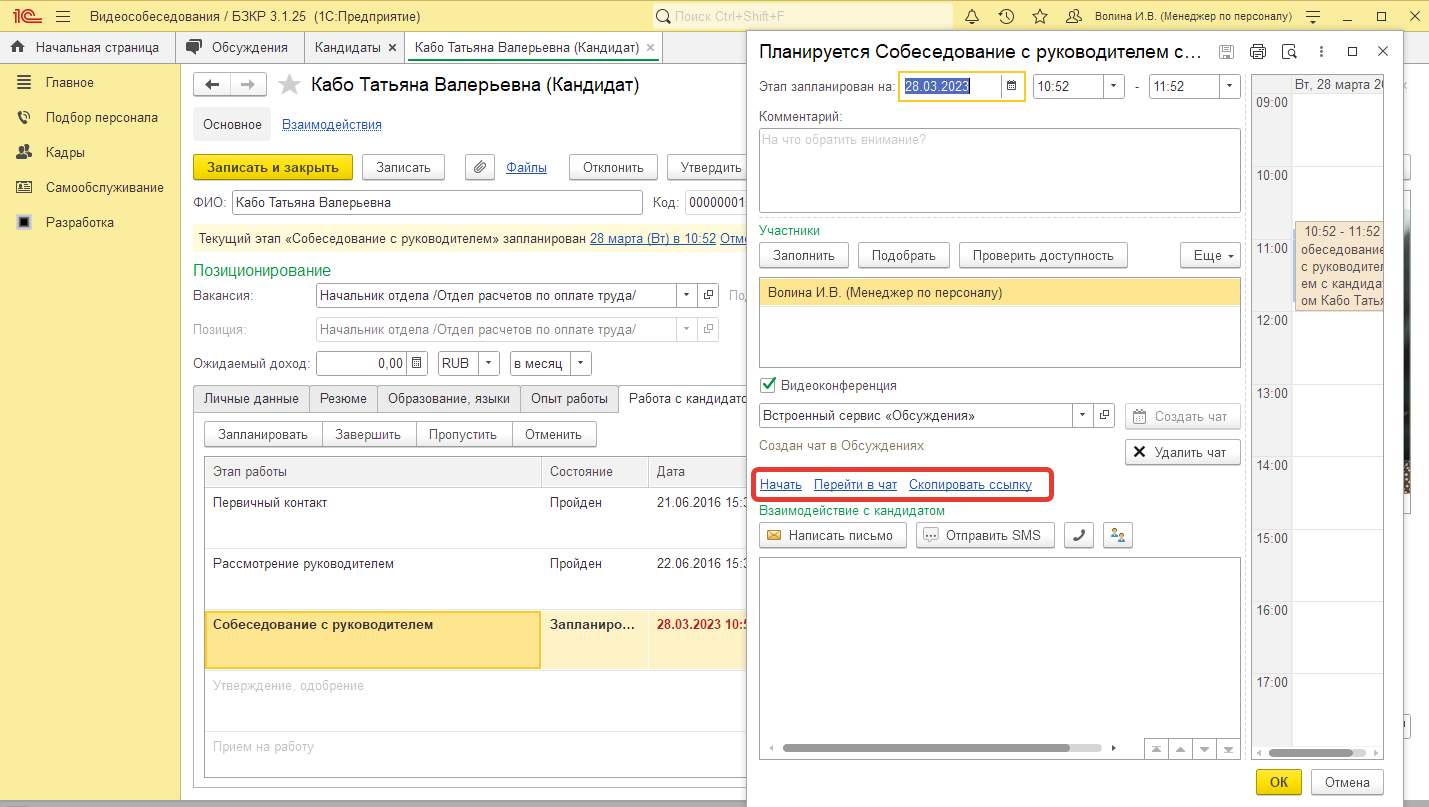
Task: Select participant row Волина И.В.
Action: tap(1000, 292)
